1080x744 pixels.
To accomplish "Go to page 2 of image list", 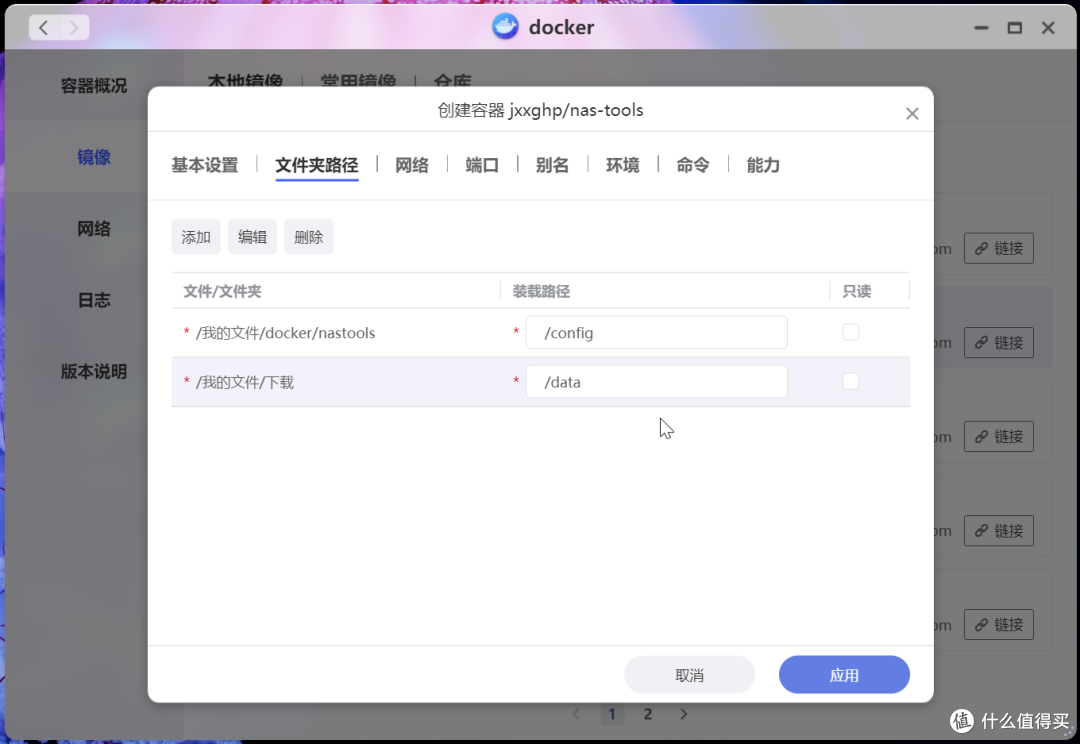I will click(647, 714).
